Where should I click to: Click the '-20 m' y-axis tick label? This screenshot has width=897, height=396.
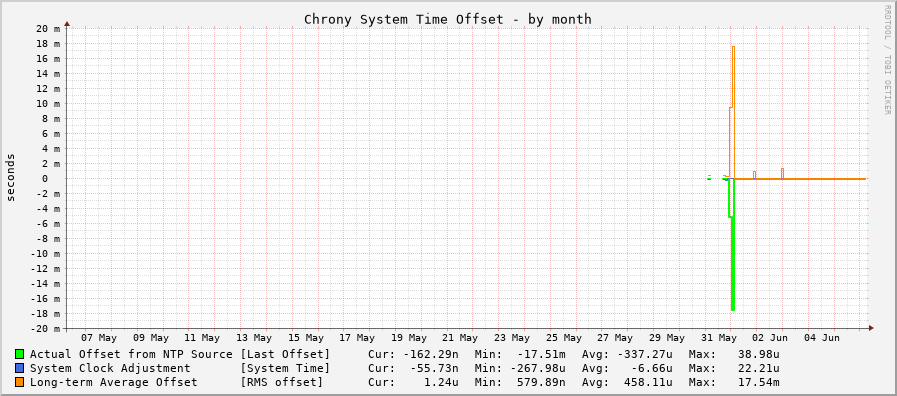click(x=44, y=329)
